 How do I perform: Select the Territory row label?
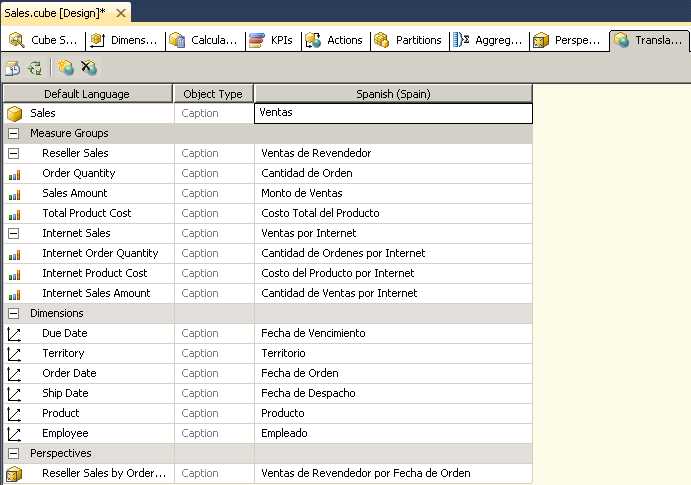[63, 354]
